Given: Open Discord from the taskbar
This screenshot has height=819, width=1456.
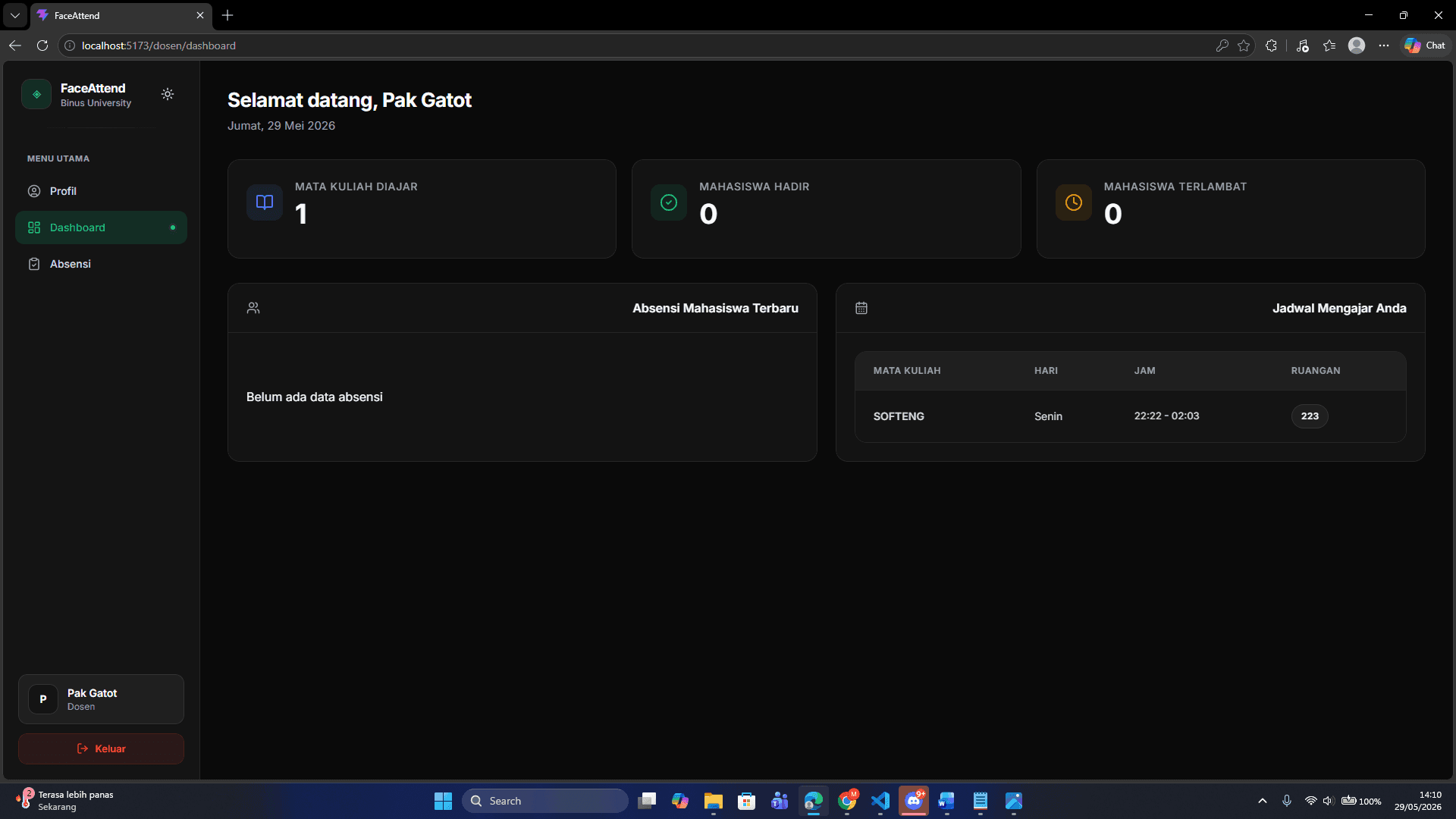Looking at the screenshot, I should click(x=914, y=801).
